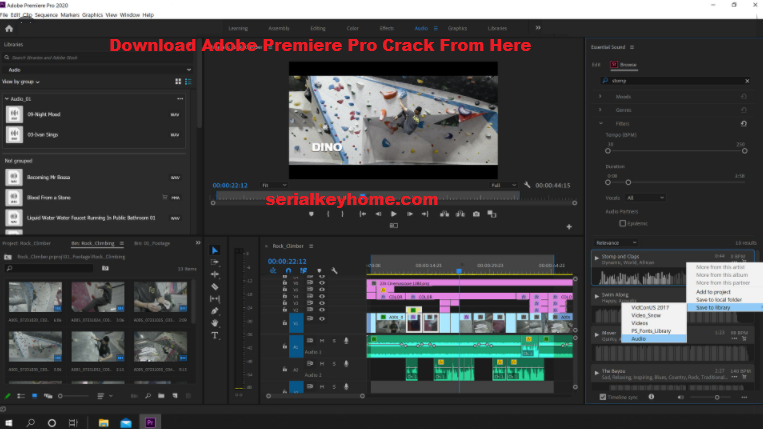The width and height of the screenshot is (763, 429).
Task: Mute the Audio 1 track
Action: [x=322, y=341]
